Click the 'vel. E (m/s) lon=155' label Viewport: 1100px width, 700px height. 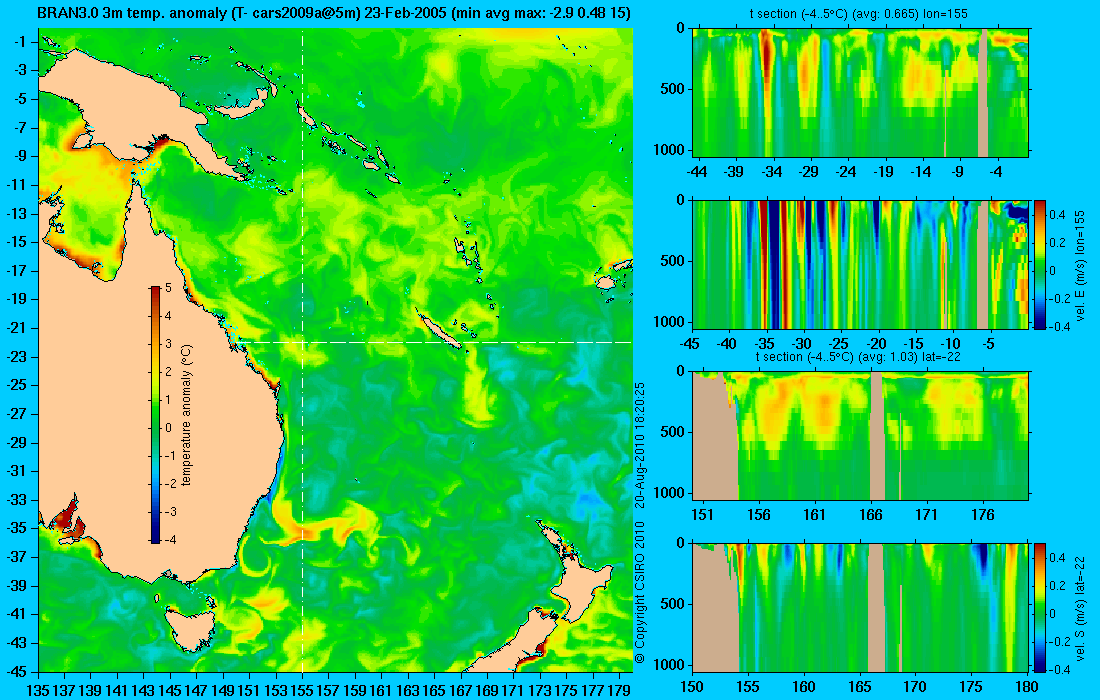1080,266
